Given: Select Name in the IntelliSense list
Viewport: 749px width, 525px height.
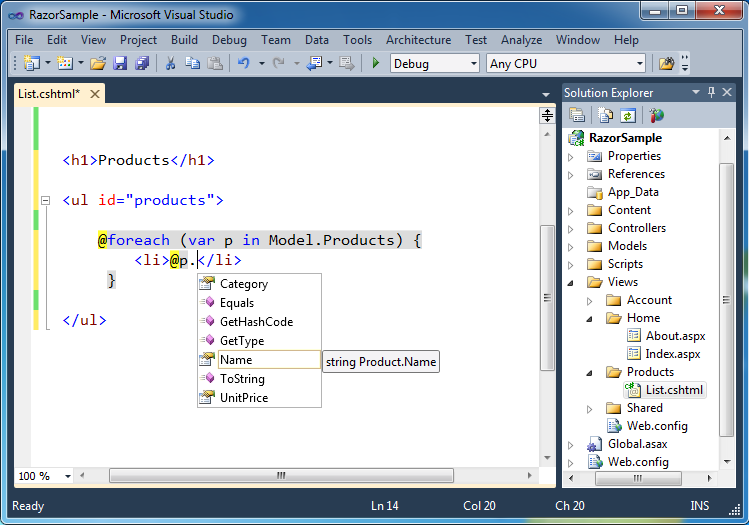Looking at the screenshot, I should [259, 360].
